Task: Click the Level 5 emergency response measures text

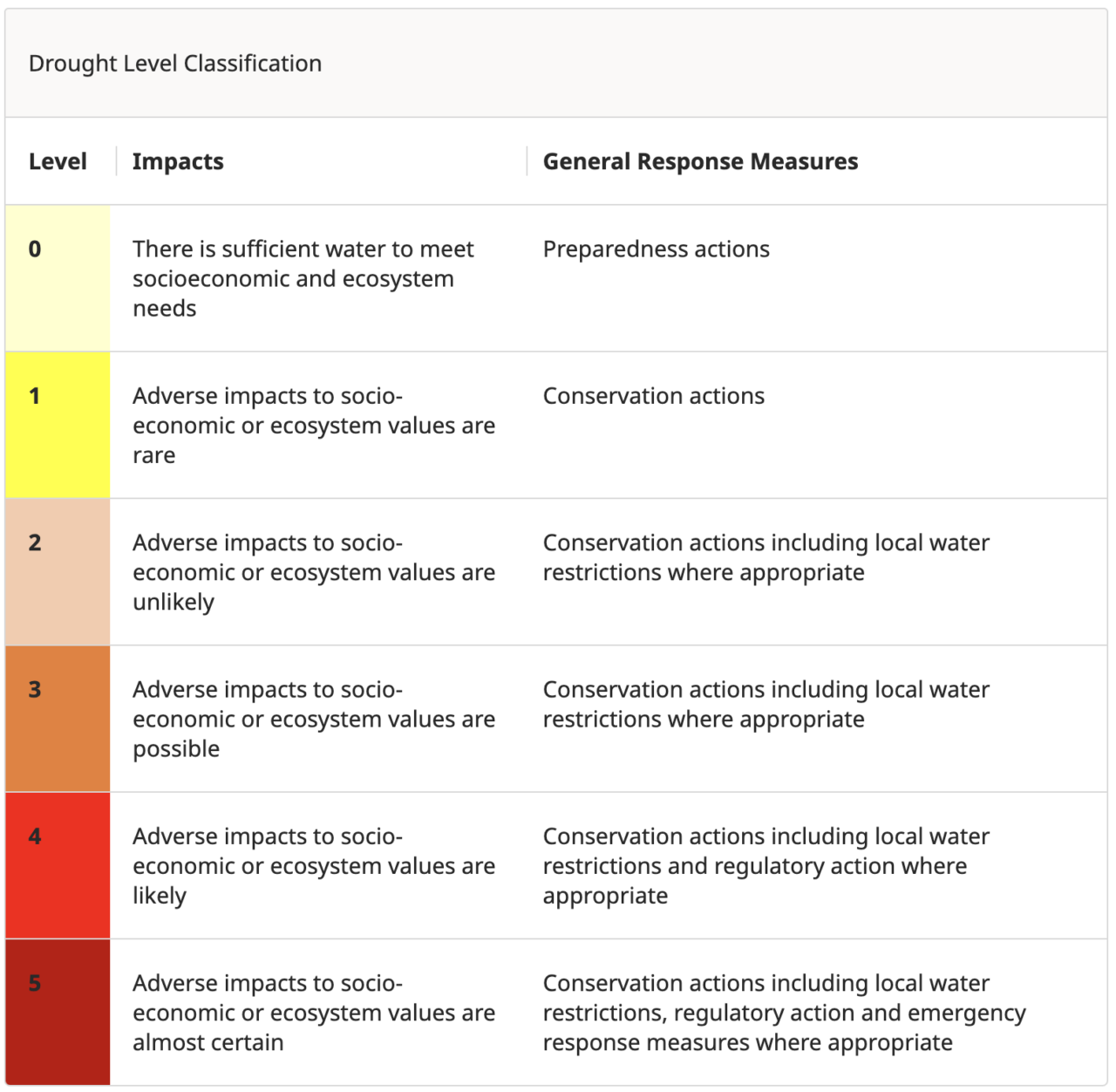Action: point(784,1013)
